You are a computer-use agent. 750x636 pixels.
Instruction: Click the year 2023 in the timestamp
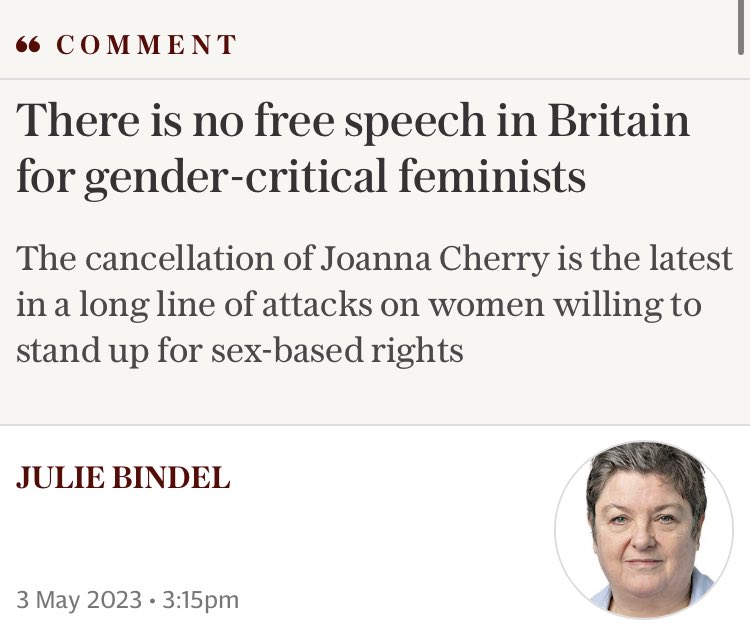point(112,600)
